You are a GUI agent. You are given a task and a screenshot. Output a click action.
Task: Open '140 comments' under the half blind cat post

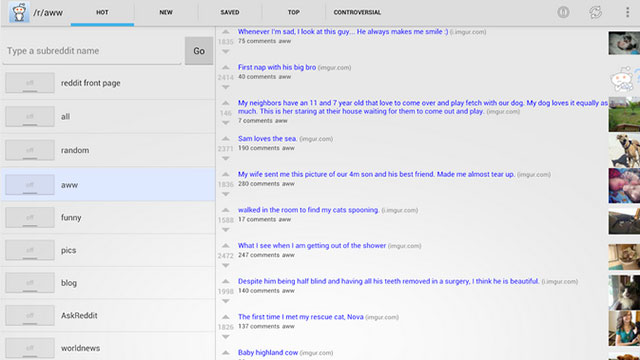tap(258, 291)
